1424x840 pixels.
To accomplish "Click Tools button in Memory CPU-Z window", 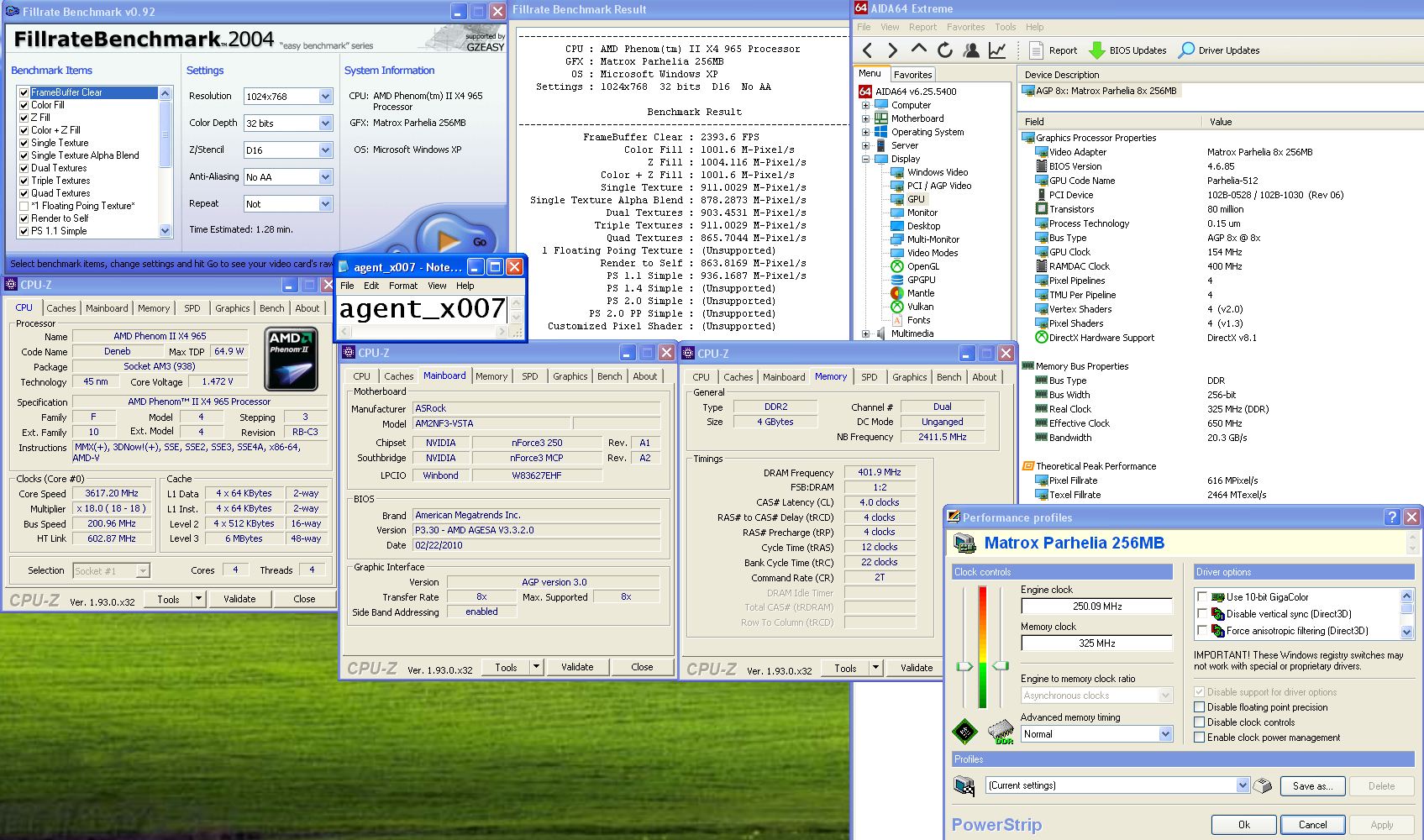I will point(846,669).
